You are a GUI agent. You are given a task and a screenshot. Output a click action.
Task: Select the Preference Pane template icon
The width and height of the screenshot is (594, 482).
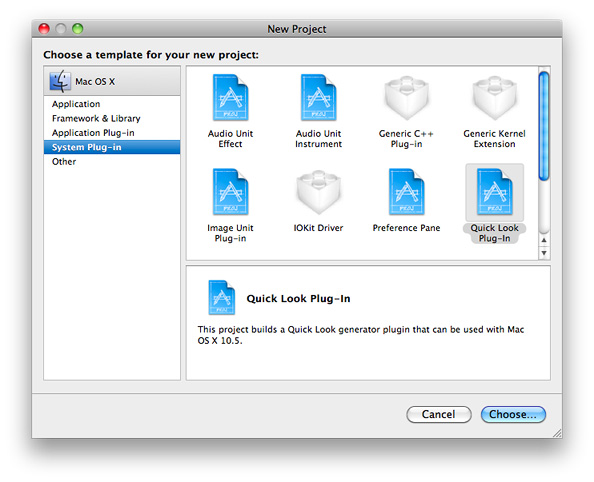click(x=406, y=192)
